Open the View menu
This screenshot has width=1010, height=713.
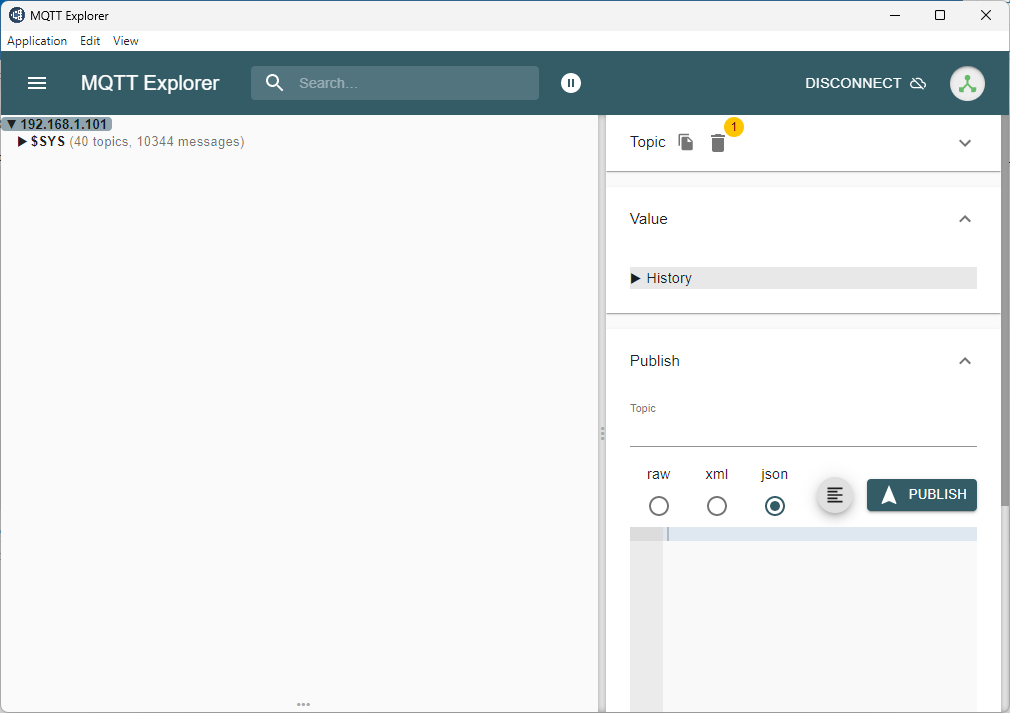click(126, 41)
